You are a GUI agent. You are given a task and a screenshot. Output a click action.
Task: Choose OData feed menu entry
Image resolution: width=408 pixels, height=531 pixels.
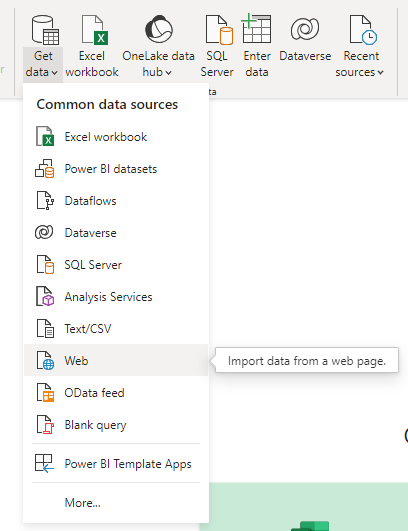tap(116, 393)
